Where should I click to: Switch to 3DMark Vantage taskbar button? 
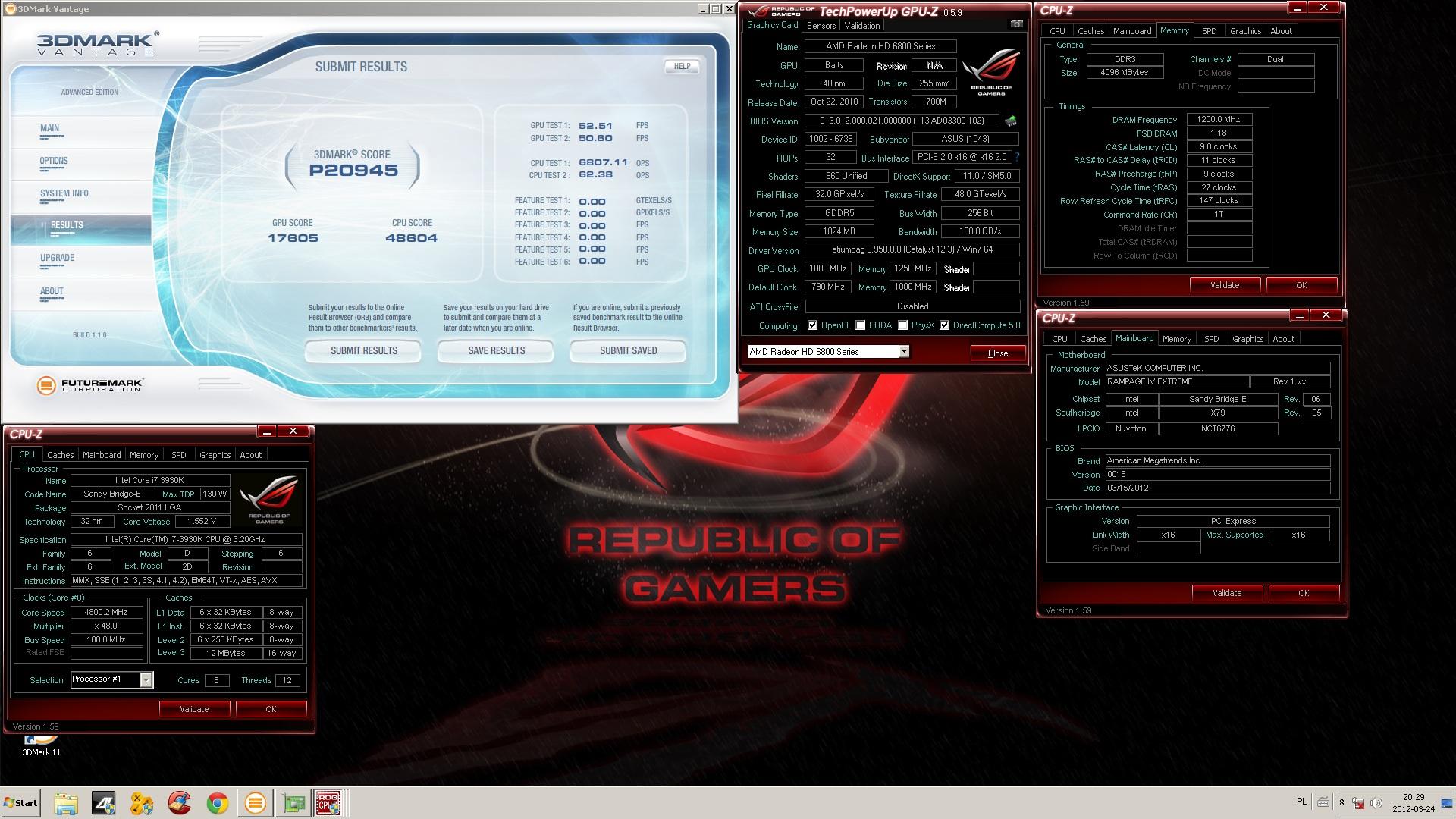[x=256, y=803]
